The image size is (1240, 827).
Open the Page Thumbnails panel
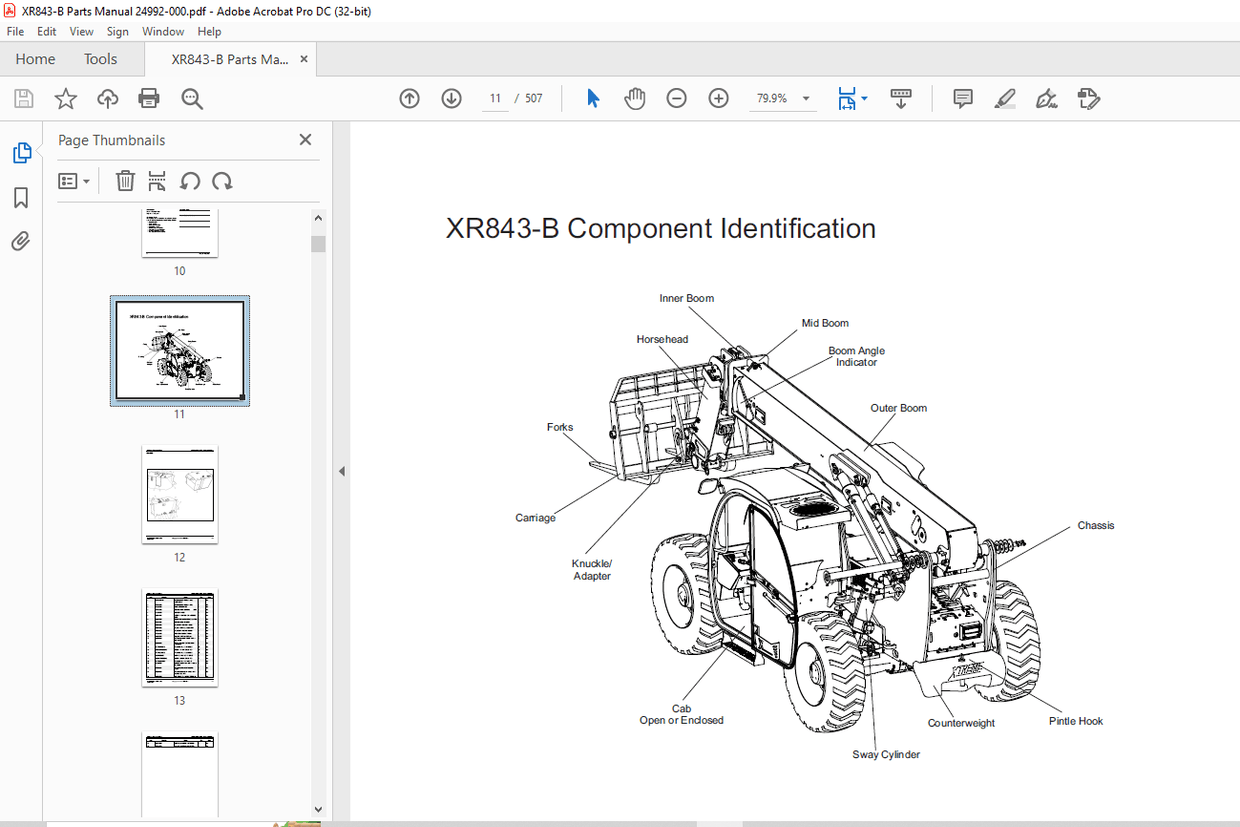point(22,152)
